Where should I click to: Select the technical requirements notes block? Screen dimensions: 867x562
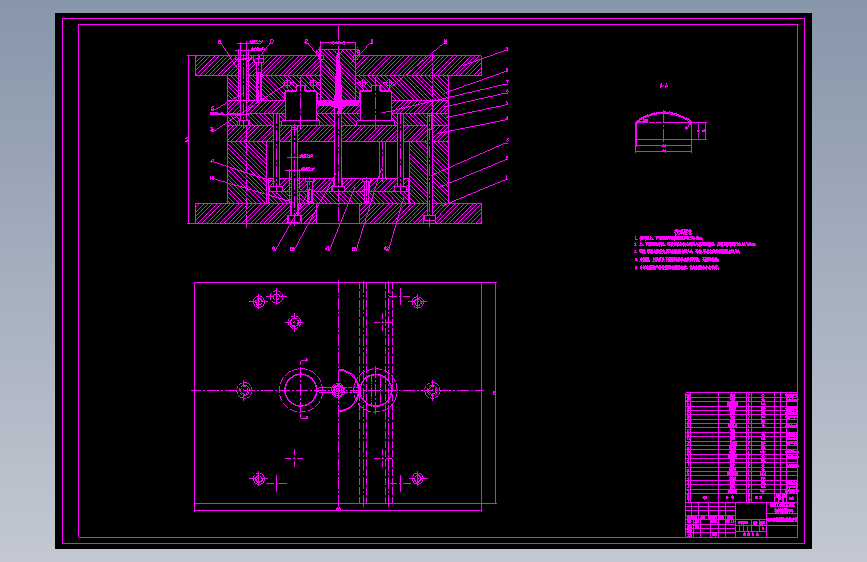click(694, 250)
